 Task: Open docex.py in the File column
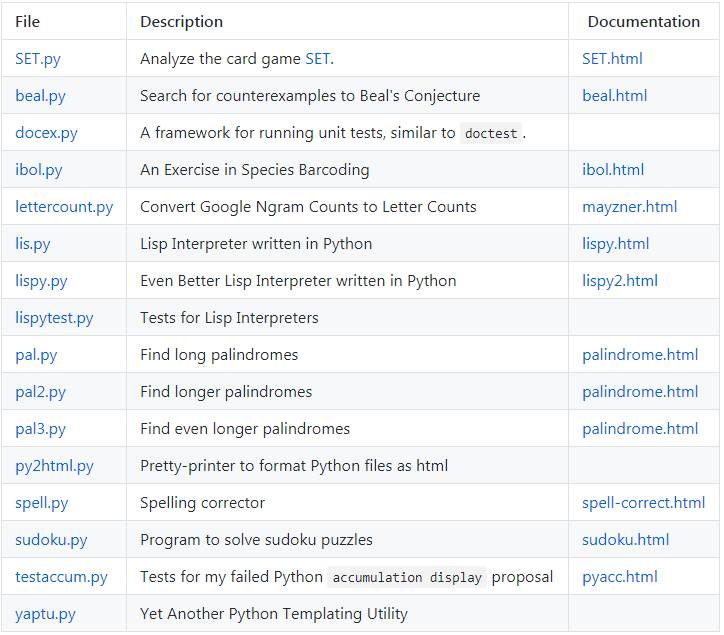coord(46,133)
